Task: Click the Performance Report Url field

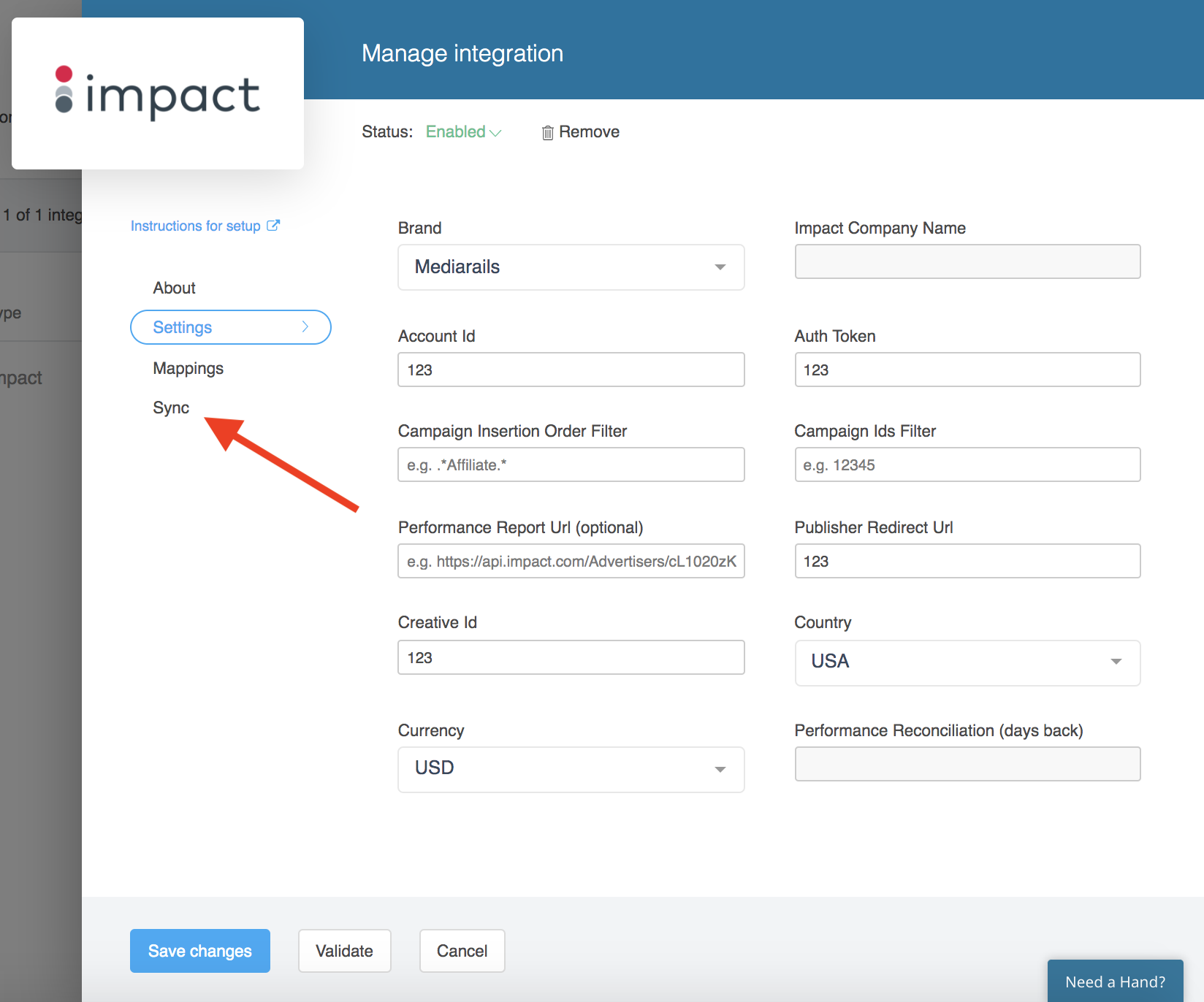Action: 571,561
